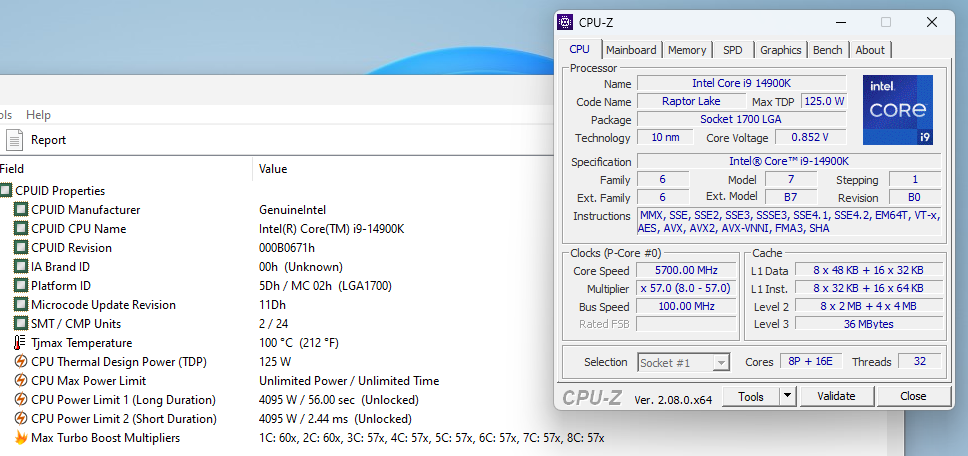Click the SMT / CMP Units row icon
This screenshot has width=968, height=456.
(21, 324)
